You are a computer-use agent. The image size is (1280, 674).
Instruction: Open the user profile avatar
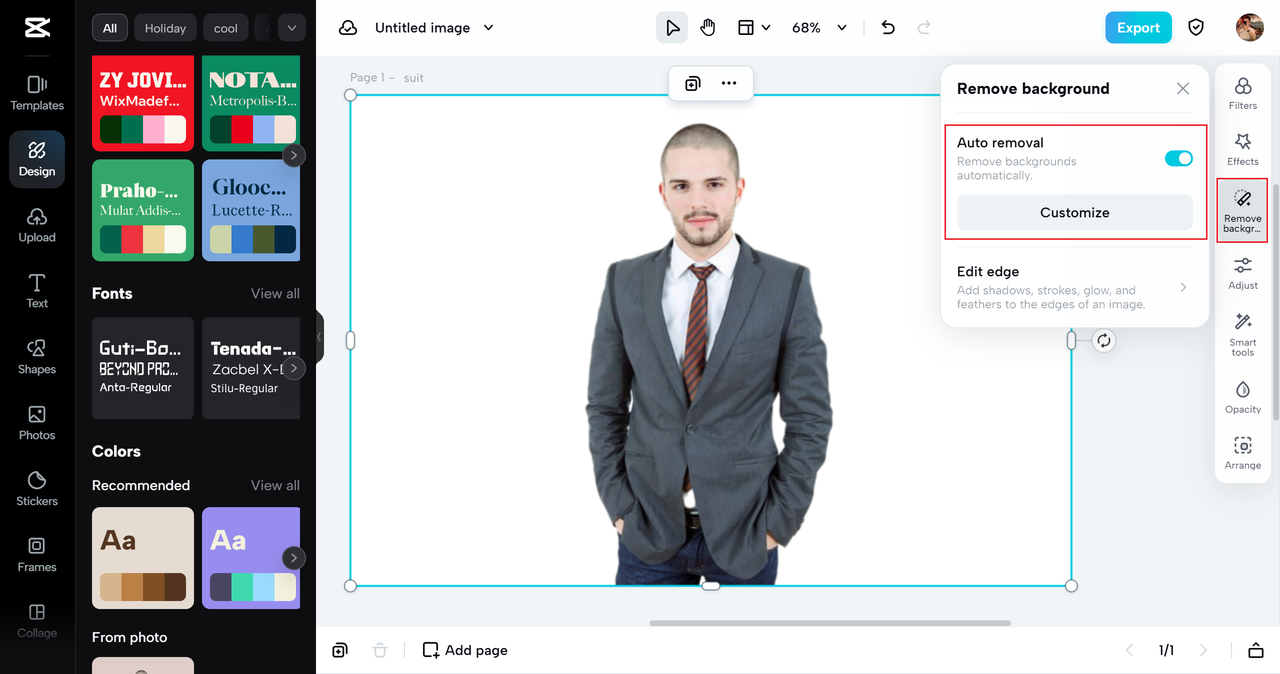[x=1250, y=28]
